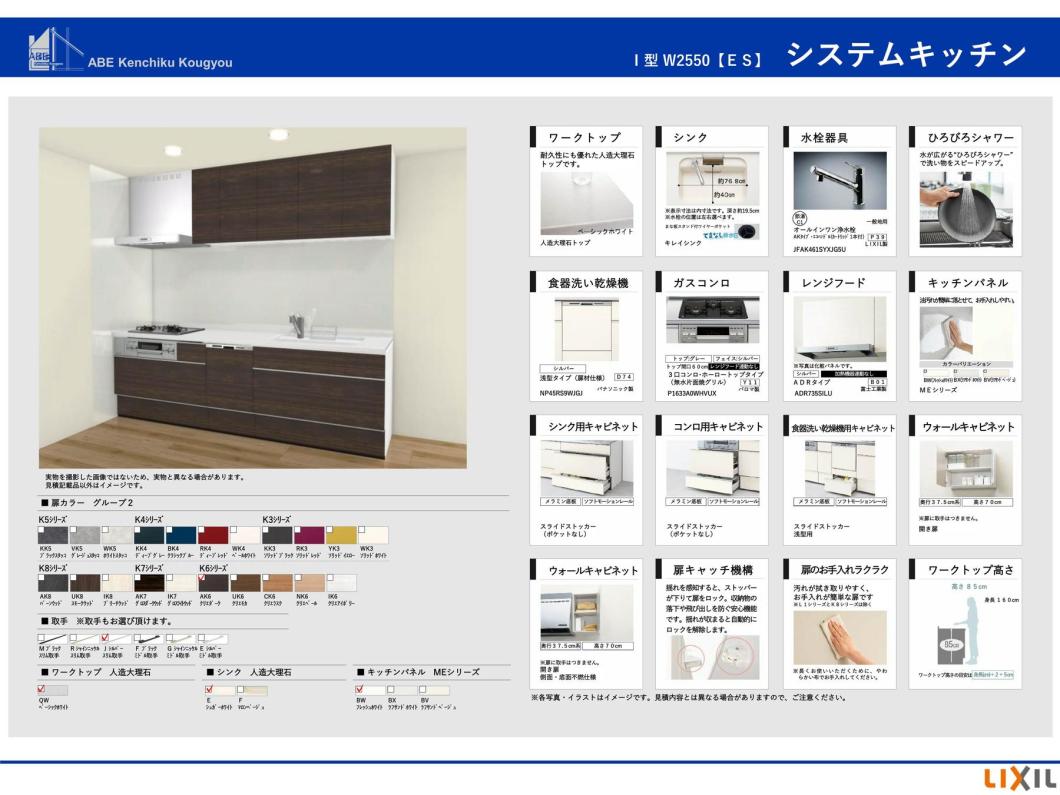This screenshot has width=1060, height=795.
Task: Check the RK4 deep red door color box
Action: click(201, 530)
